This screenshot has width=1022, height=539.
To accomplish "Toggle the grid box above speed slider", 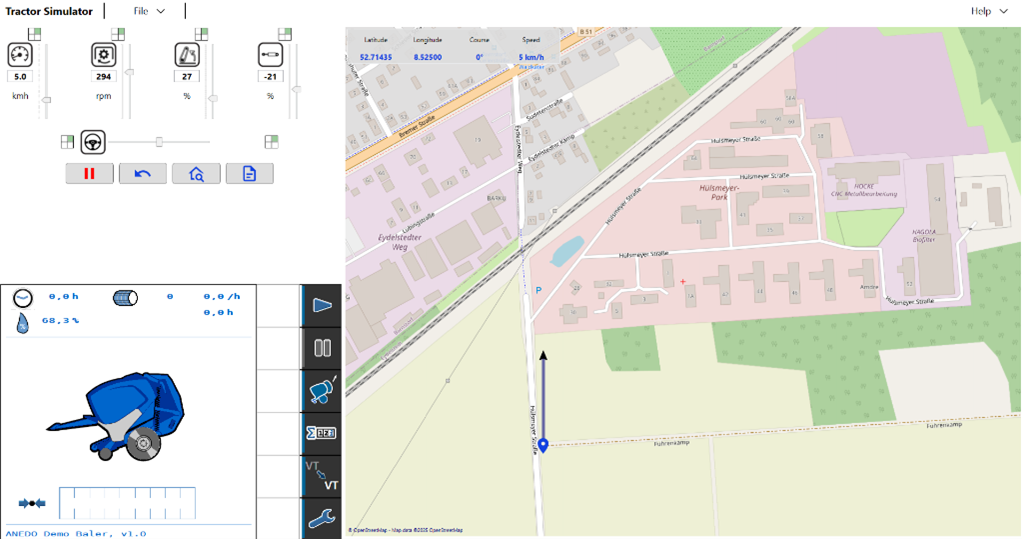I will 35,34.
